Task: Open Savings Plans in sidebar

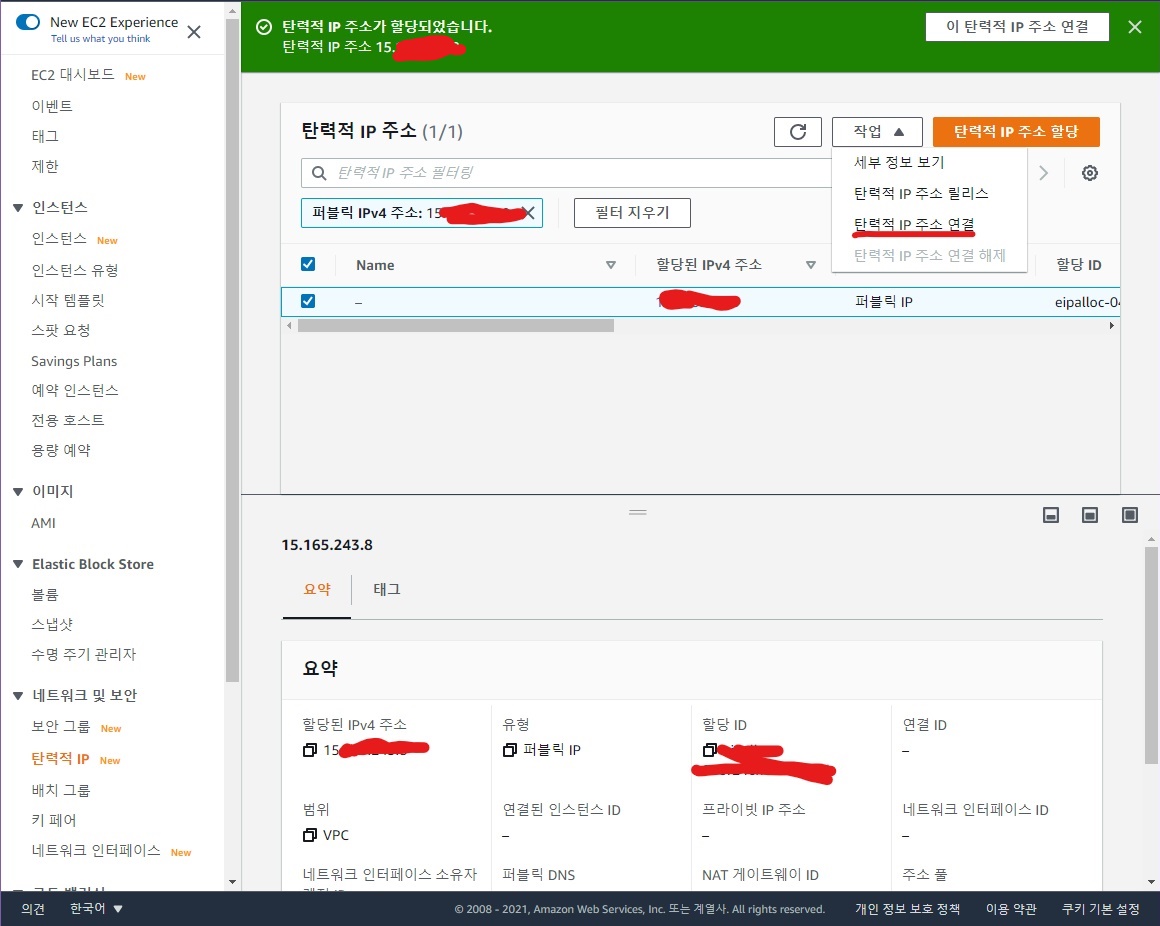Action: (74, 361)
